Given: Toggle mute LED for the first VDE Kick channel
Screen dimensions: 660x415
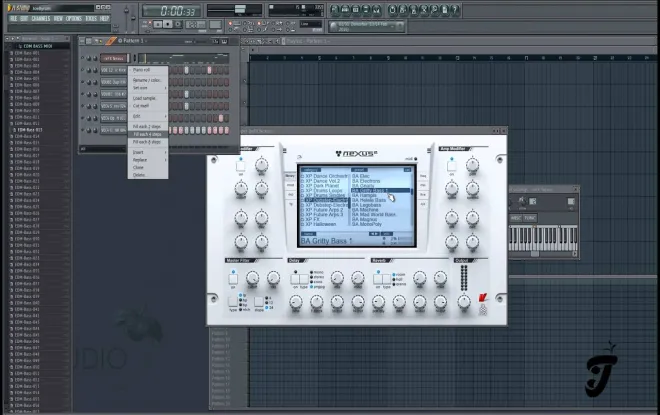Looking at the screenshot, I should [x=82, y=70].
